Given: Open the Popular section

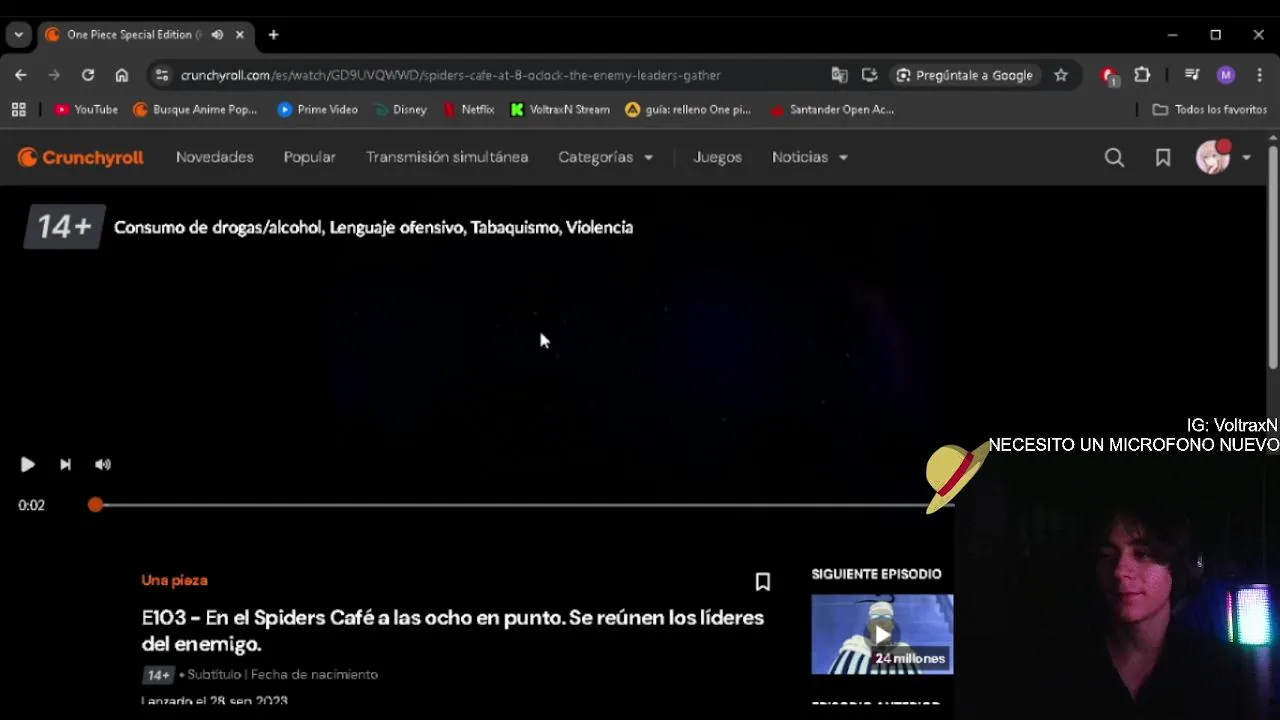Looking at the screenshot, I should tap(309, 157).
